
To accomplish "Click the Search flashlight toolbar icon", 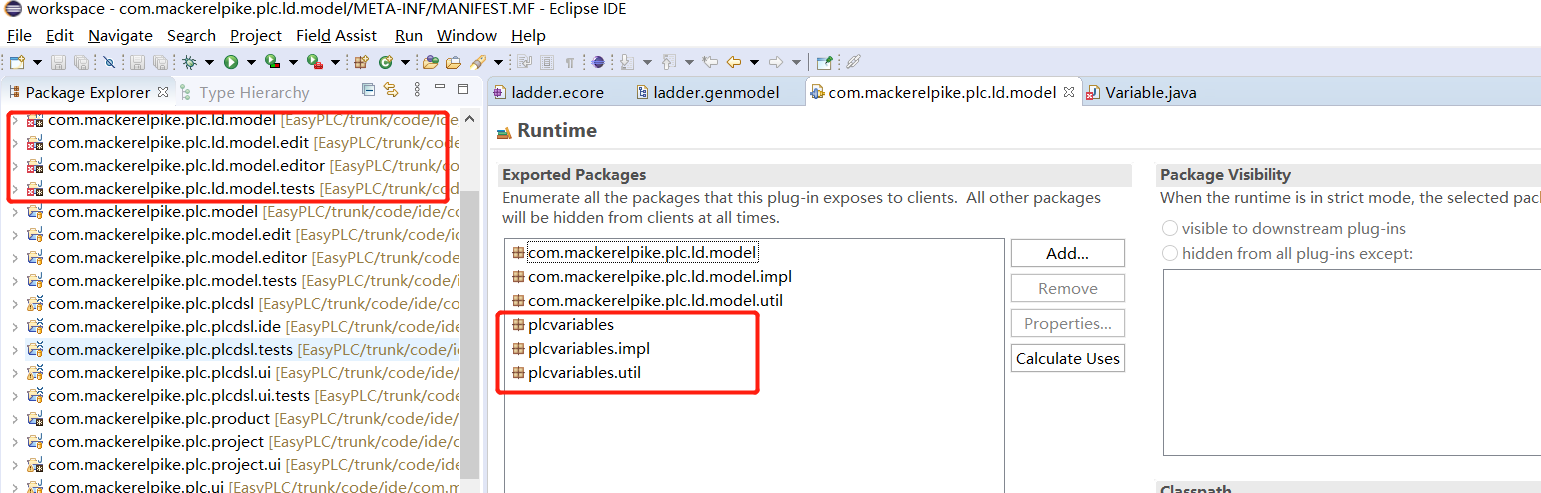I will pyautogui.click(x=478, y=62).
